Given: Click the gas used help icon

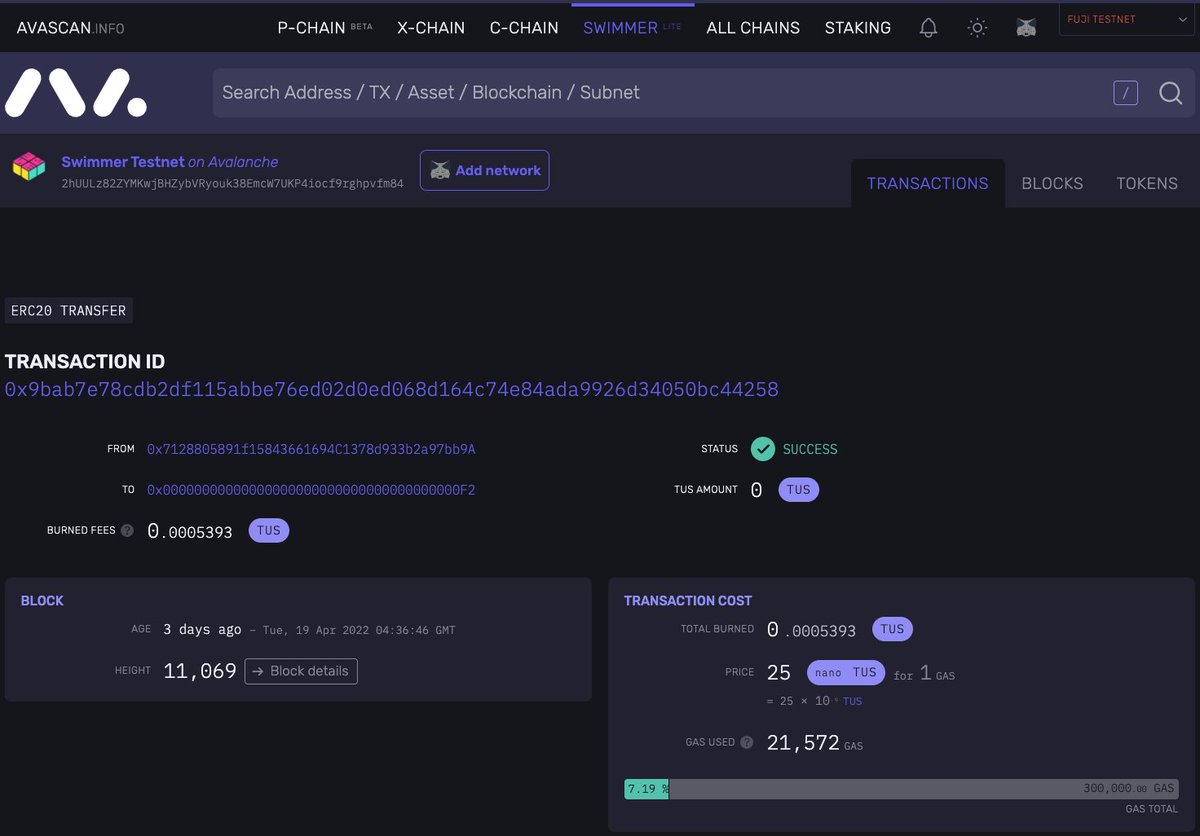Looking at the screenshot, I should (746, 743).
